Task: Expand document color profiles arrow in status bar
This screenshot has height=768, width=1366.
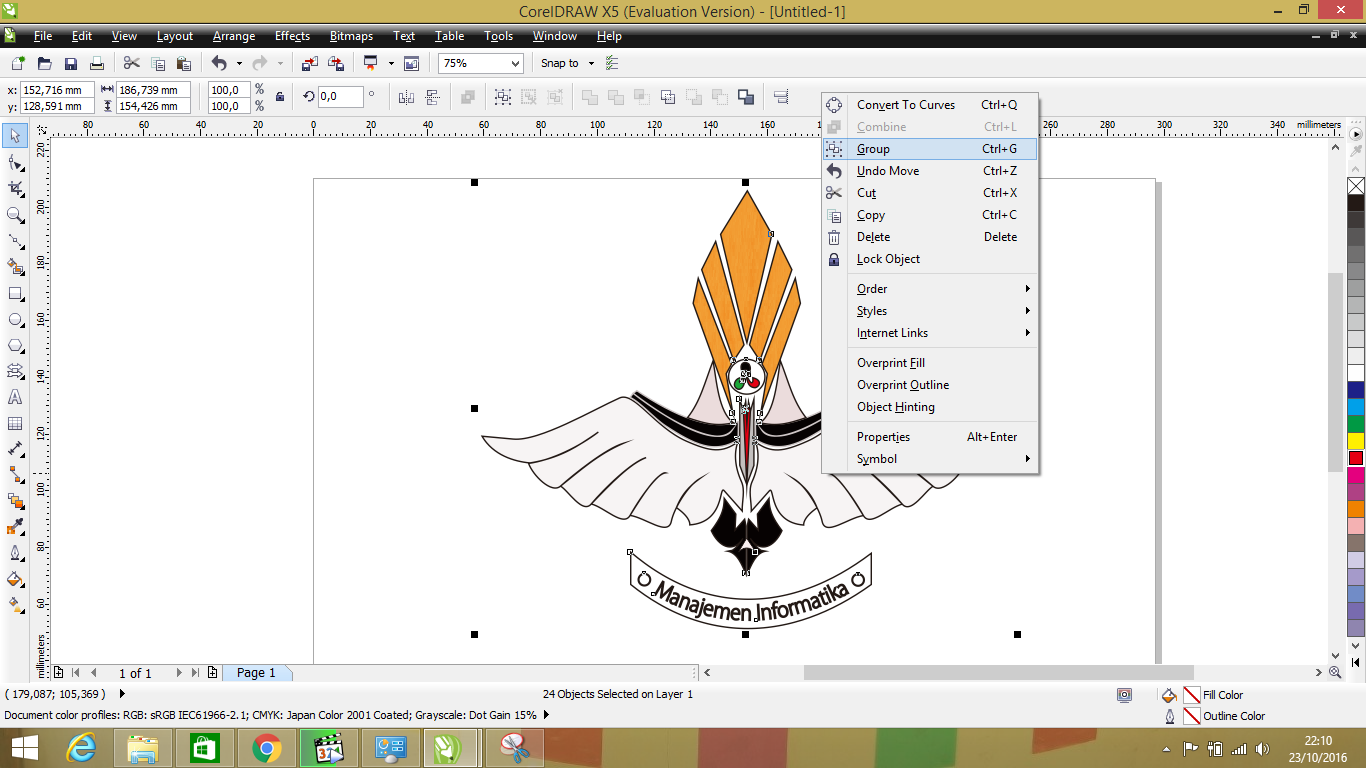Action: coord(545,715)
